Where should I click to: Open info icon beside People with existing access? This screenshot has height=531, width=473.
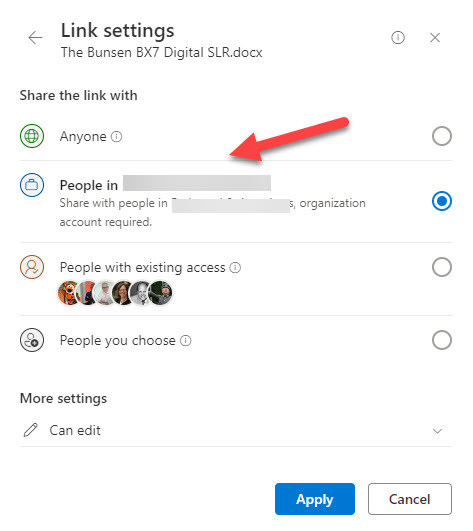(x=235, y=268)
